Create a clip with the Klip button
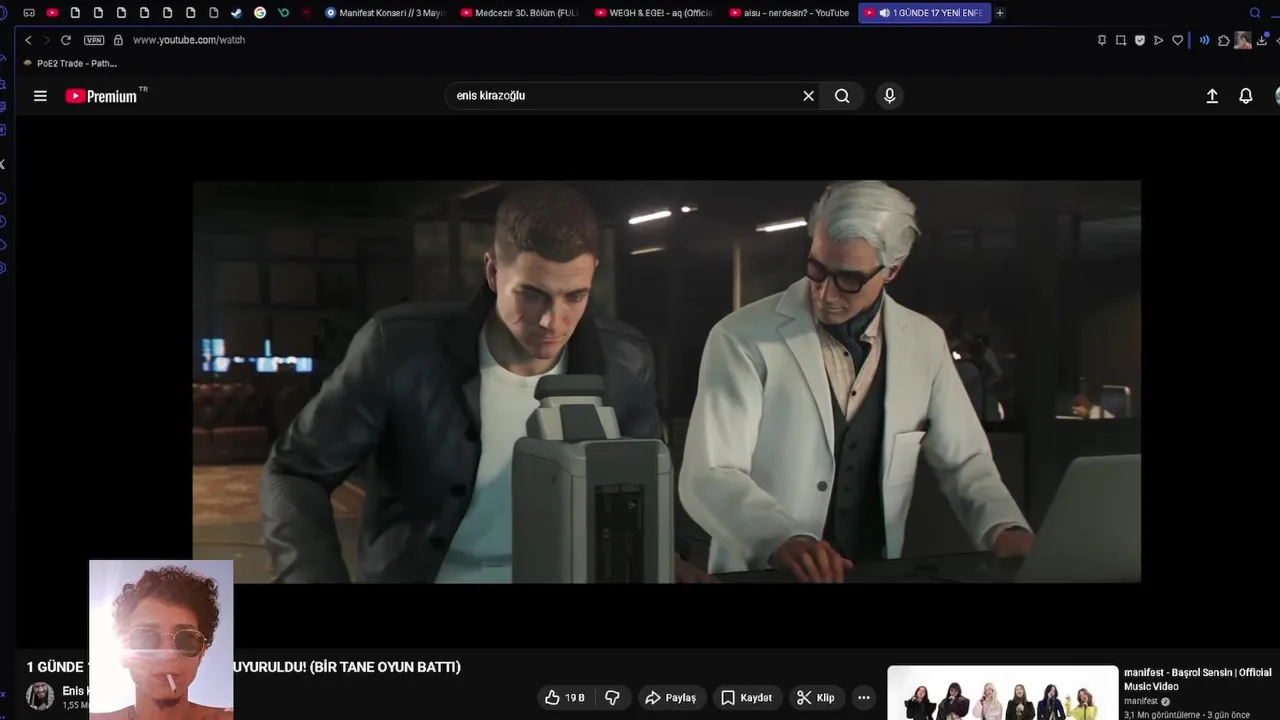 coord(815,698)
